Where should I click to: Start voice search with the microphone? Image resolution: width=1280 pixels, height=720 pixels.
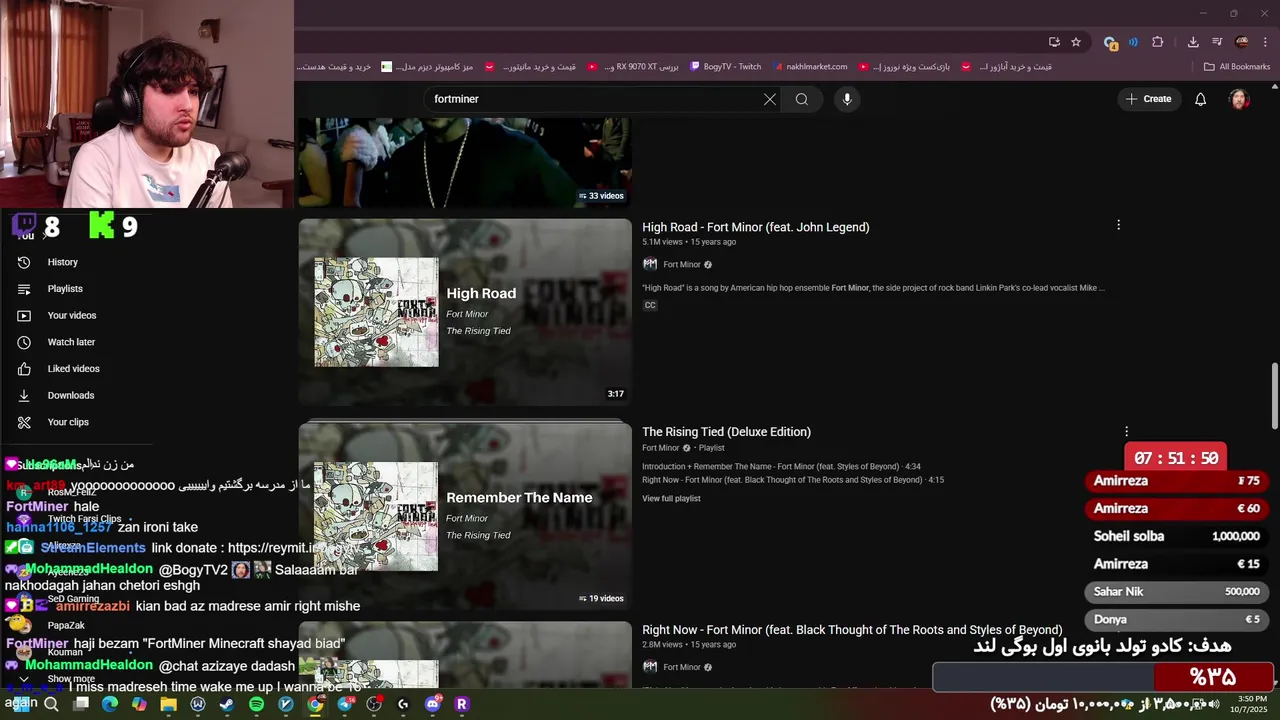(847, 99)
